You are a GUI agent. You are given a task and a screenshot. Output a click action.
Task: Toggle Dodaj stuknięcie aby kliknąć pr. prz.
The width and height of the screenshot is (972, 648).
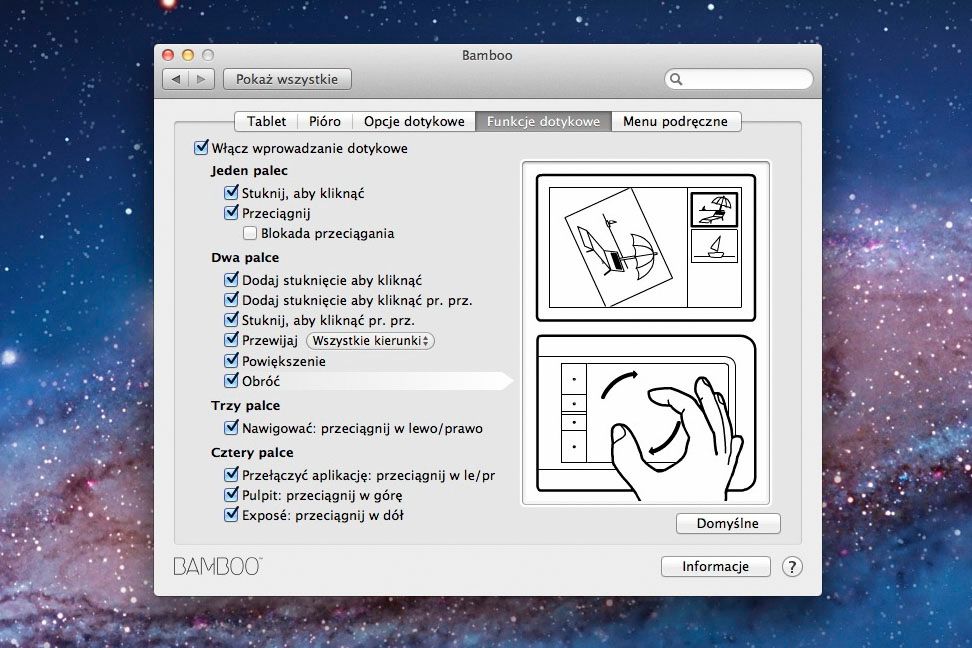(231, 300)
